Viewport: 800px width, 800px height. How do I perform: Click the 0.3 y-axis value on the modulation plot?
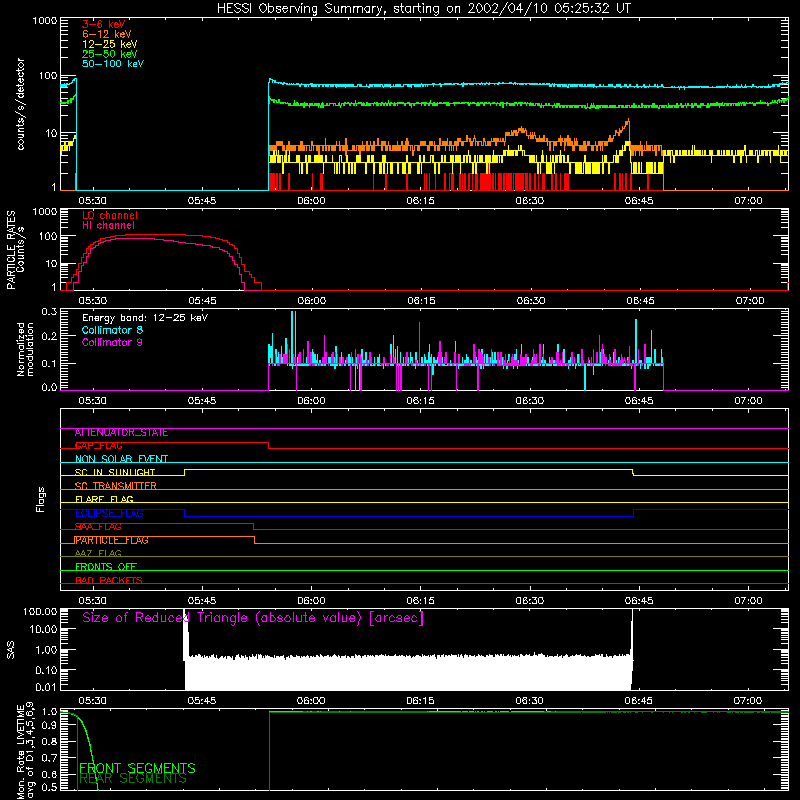click(x=49, y=312)
